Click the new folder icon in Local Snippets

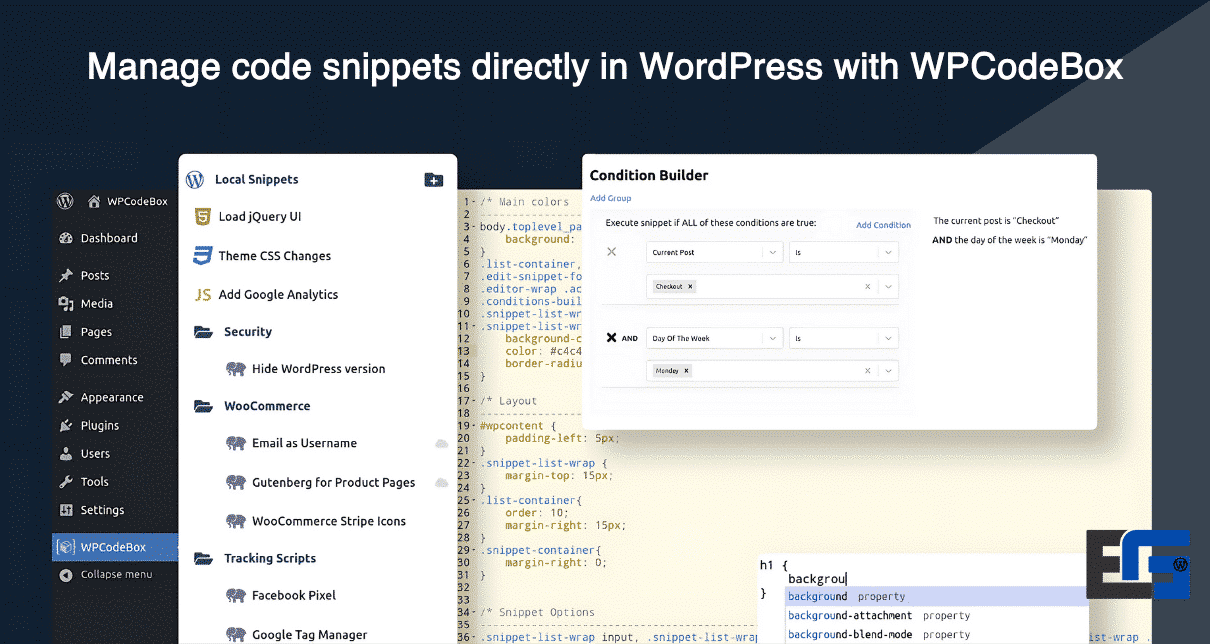coord(433,180)
